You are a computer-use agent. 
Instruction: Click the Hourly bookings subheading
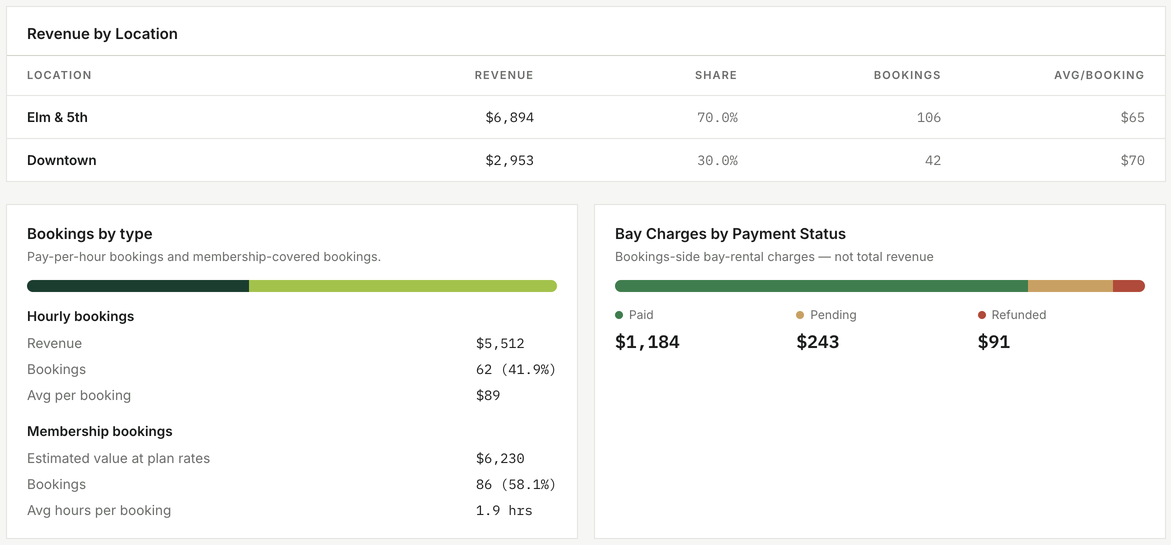coord(81,317)
